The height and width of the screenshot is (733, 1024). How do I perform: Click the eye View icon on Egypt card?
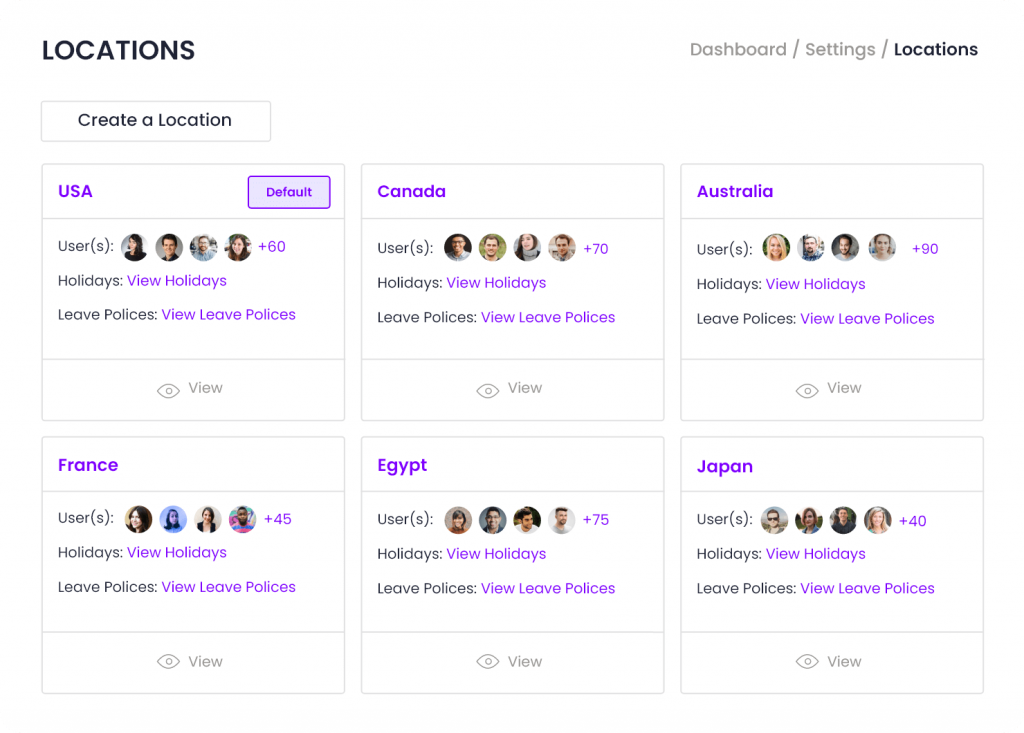(487, 661)
